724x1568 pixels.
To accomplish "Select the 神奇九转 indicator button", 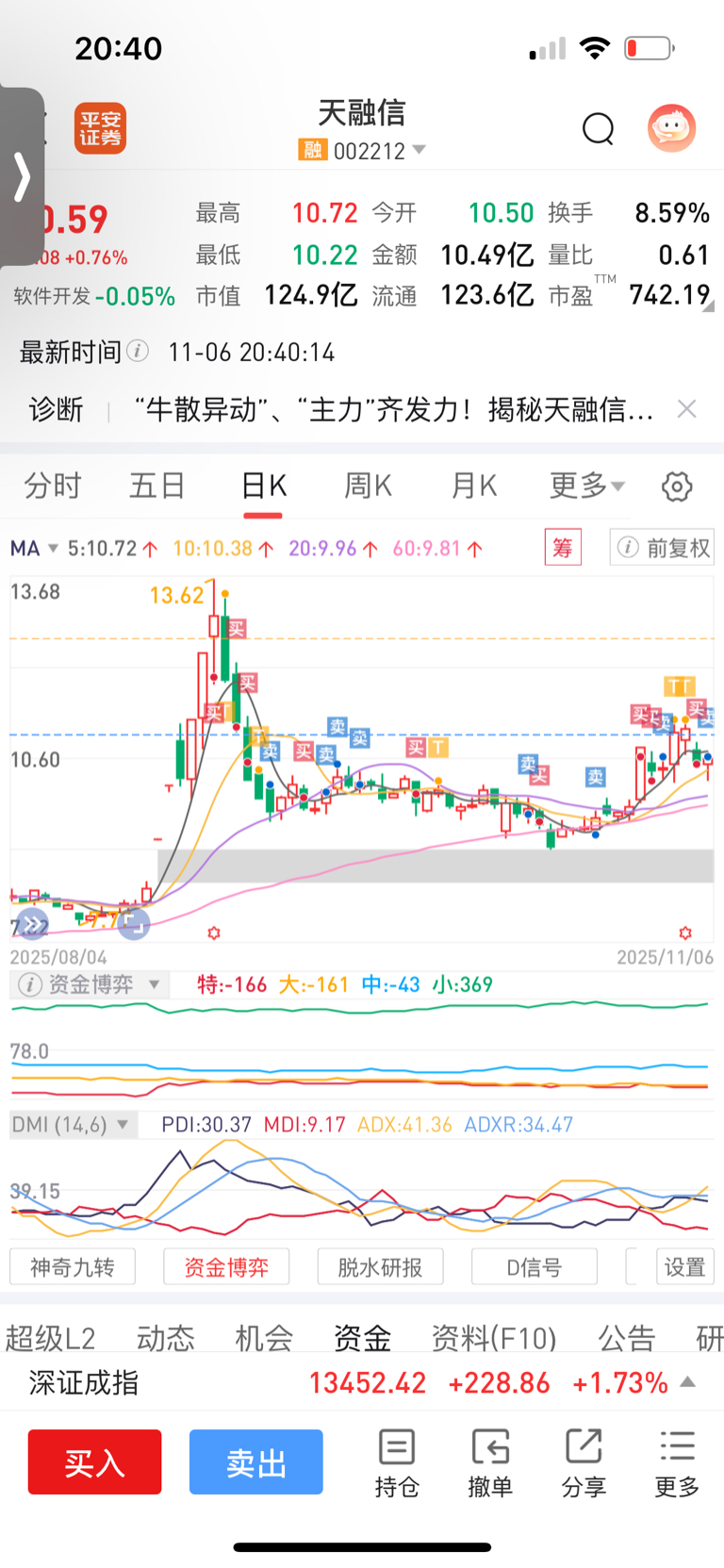I will pos(73,1266).
